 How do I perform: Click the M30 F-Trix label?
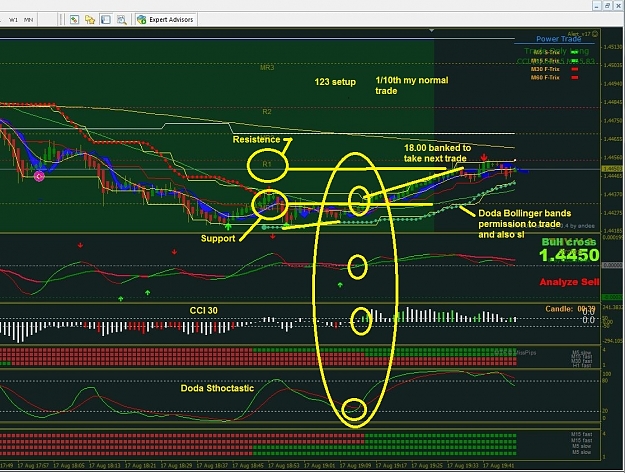coord(545,69)
